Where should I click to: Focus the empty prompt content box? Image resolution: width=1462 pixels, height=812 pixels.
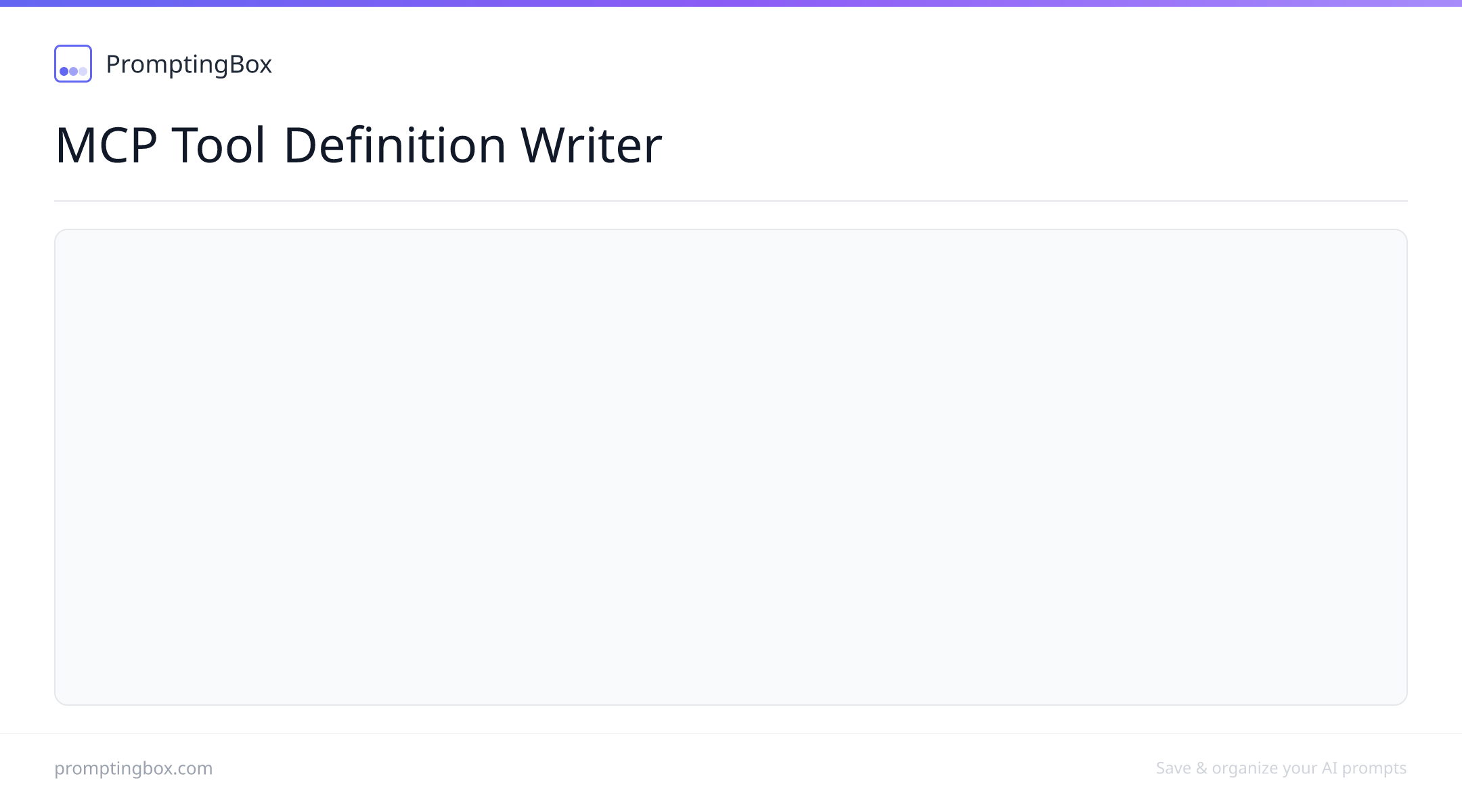pyautogui.click(x=731, y=467)
